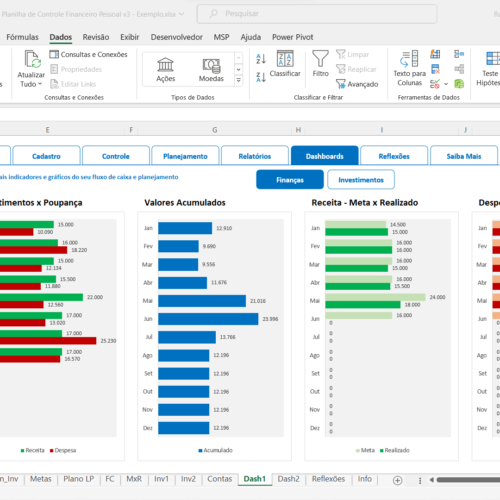Switch to the Revisão ribbon tab
Viewport: 500px width, 500px height.
coord(96,37)
